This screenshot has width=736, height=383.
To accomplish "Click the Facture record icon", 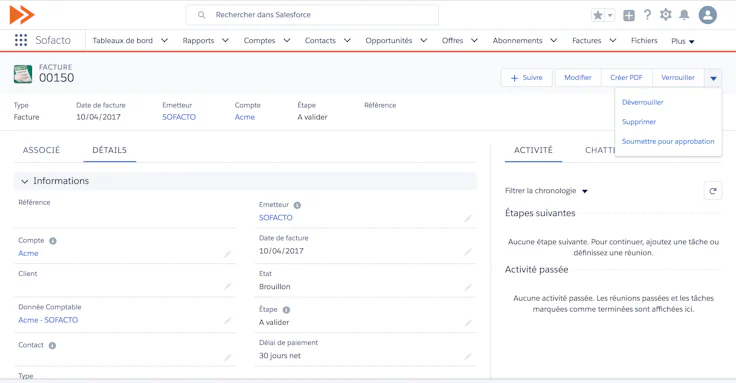I will 23,74.
